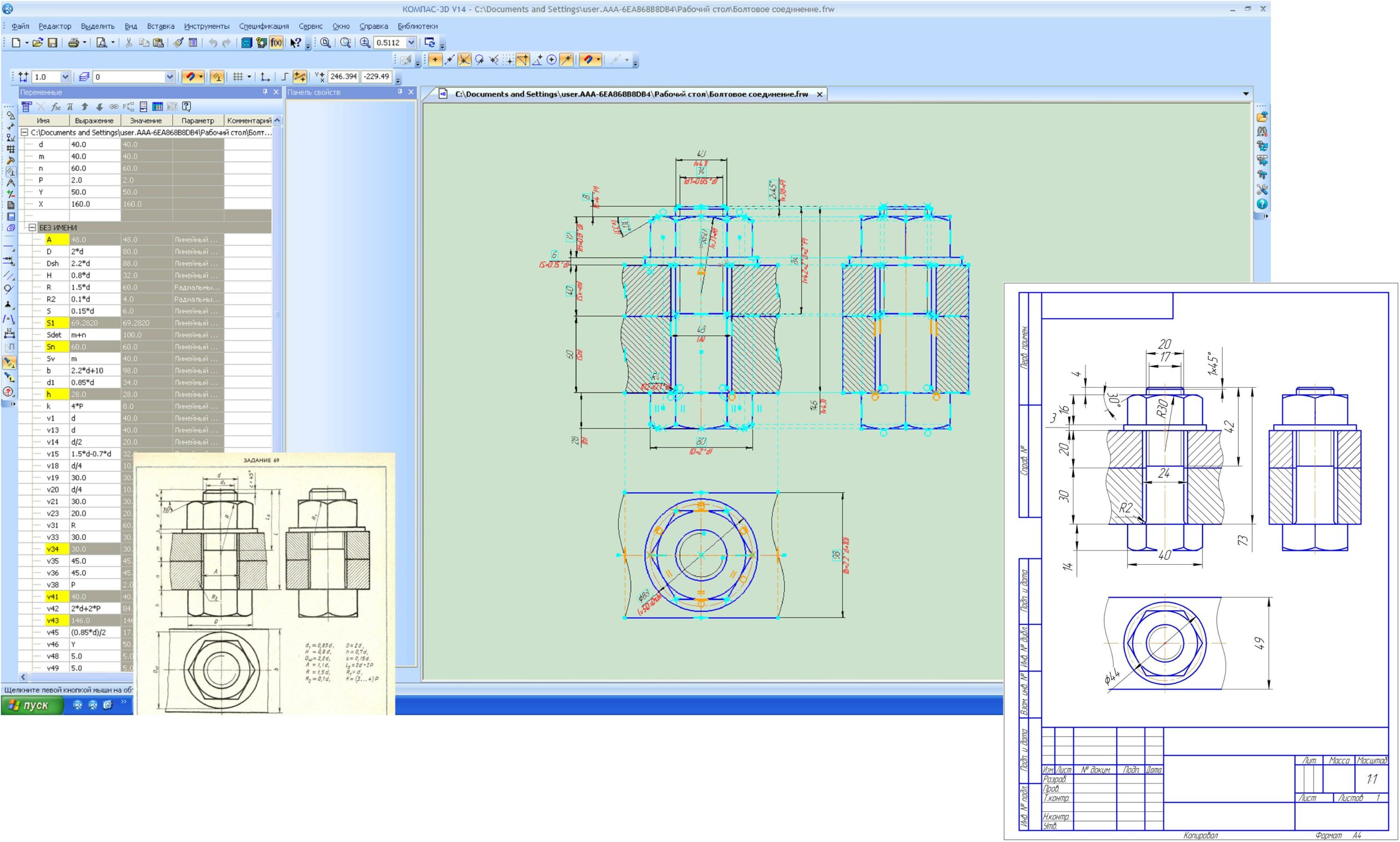Click the Cut scissors icon
Screen dimensions: 1400x842
click(x=129, y=43)
